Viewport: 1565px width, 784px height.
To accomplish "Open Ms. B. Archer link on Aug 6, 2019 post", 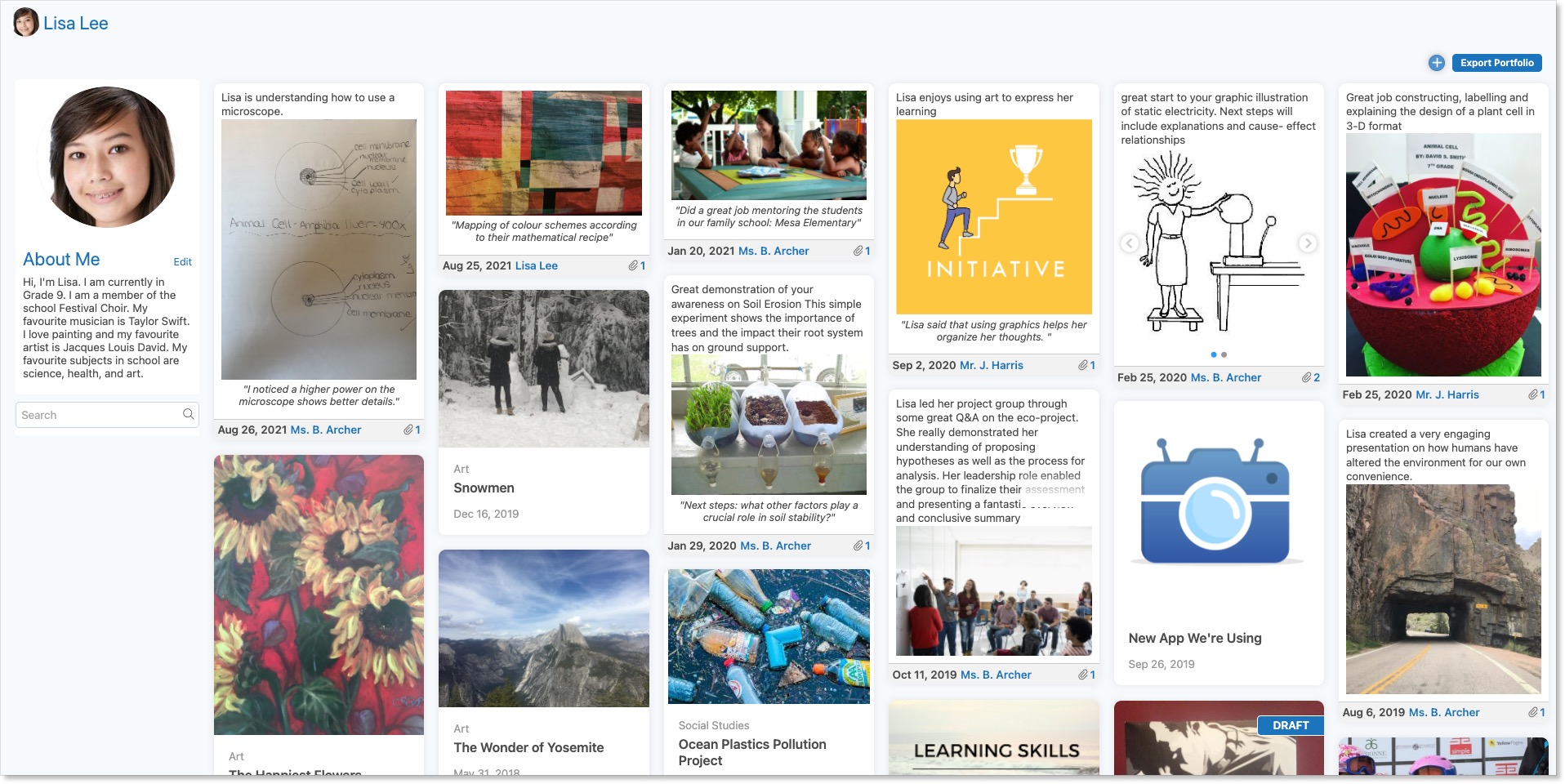I will point(1444,712).
